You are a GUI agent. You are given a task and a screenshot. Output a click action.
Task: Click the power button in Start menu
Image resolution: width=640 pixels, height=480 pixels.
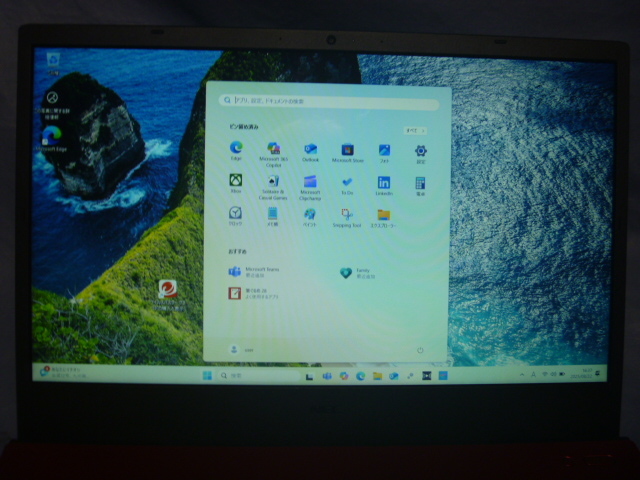420,350
